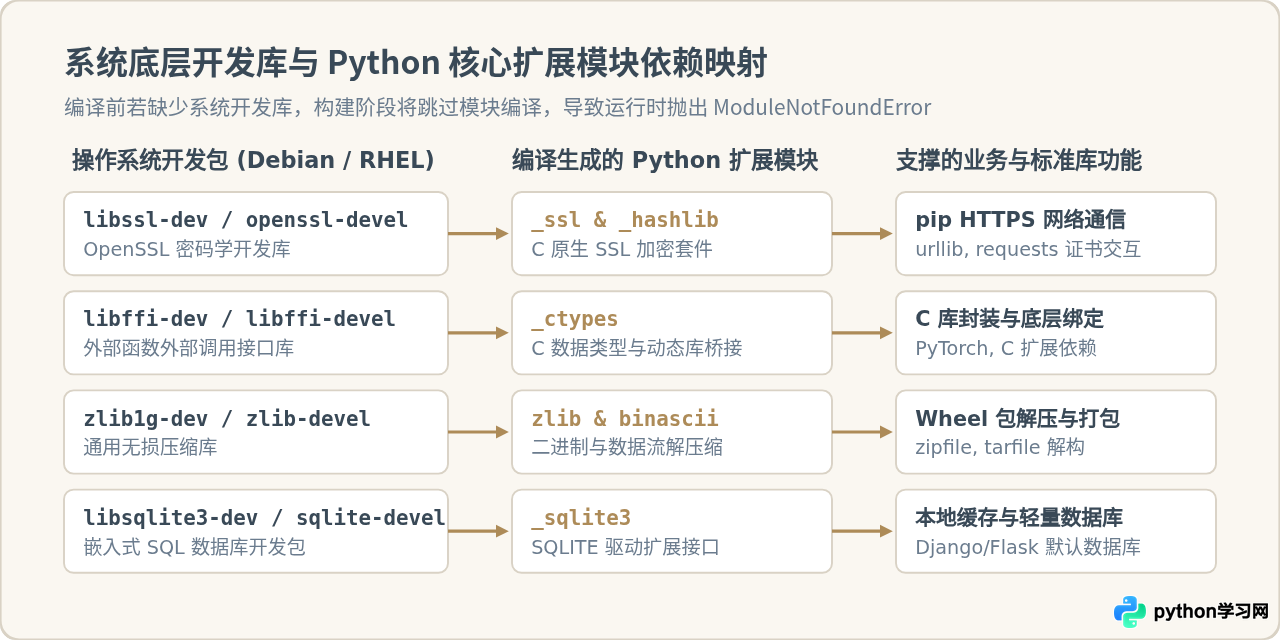Select the heading "本地缓存与轻量数据库"

(x=1019, y=518)
